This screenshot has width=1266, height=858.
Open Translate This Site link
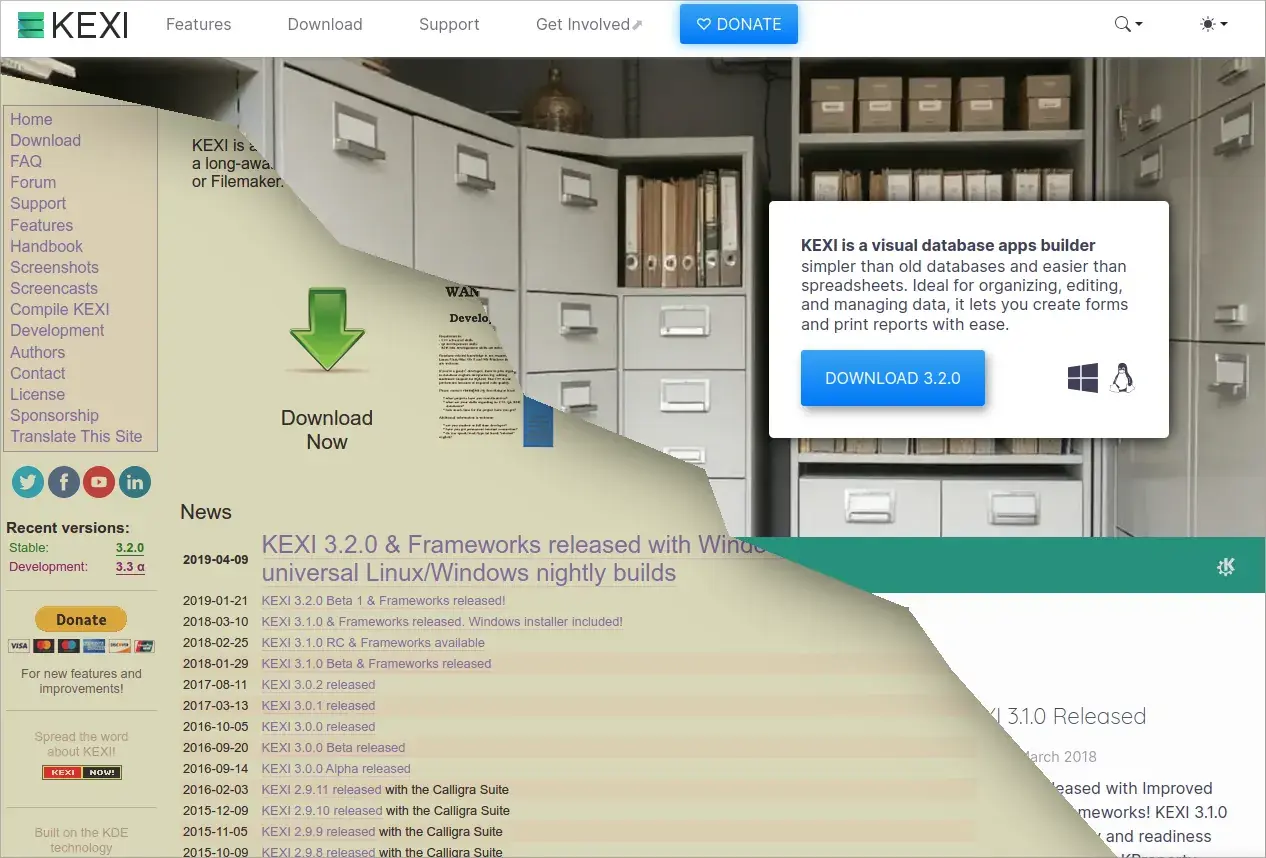coord(76,436)
